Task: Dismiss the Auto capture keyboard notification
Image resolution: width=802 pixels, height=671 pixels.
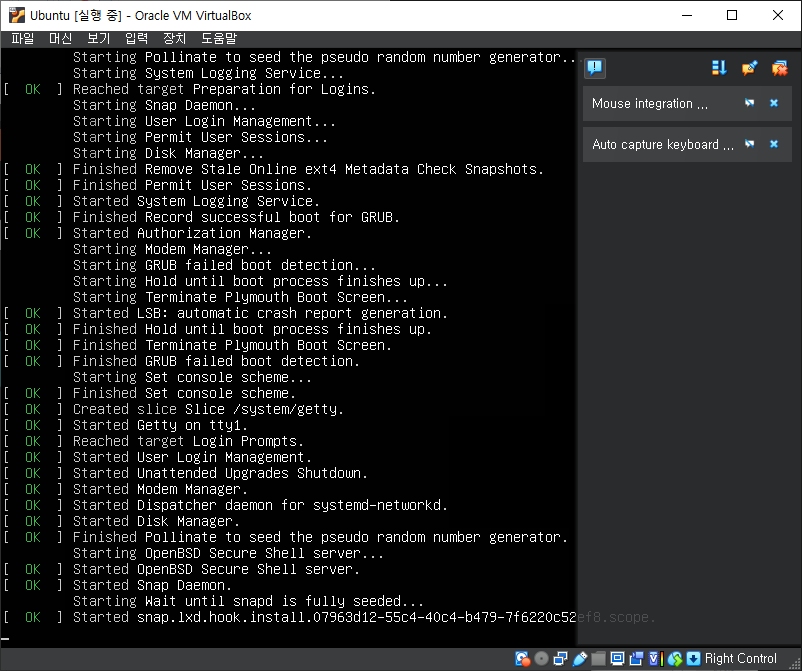Action: pyautogui.click(x=774, y=144)
